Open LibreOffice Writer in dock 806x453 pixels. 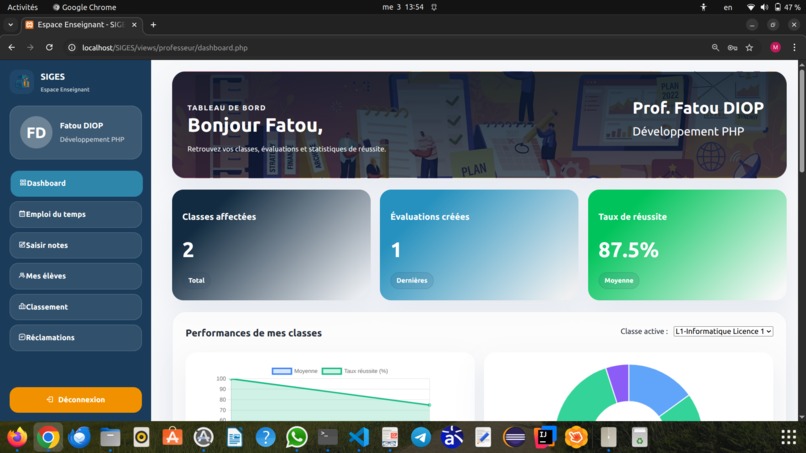pos(234,438)
